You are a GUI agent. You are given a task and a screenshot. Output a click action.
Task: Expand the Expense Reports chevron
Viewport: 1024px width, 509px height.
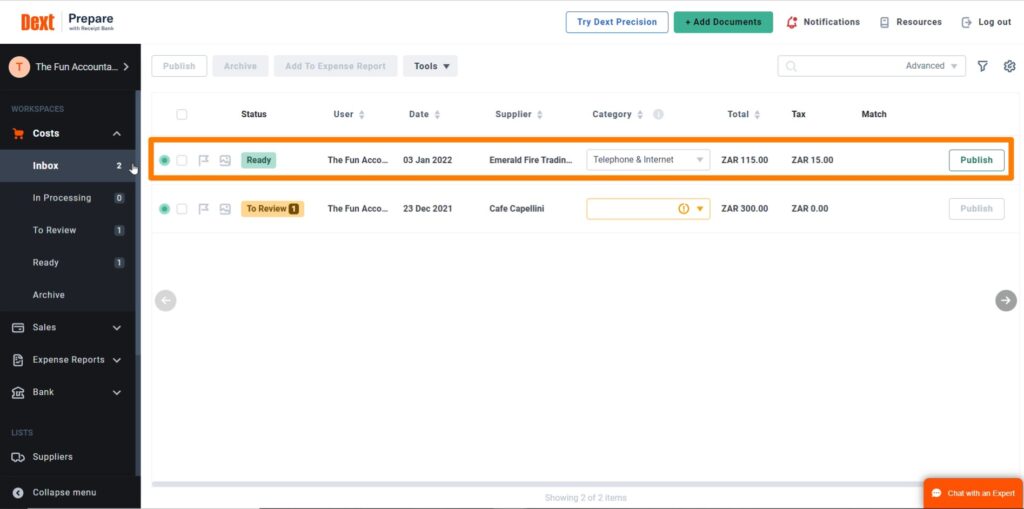pos(117,360)
